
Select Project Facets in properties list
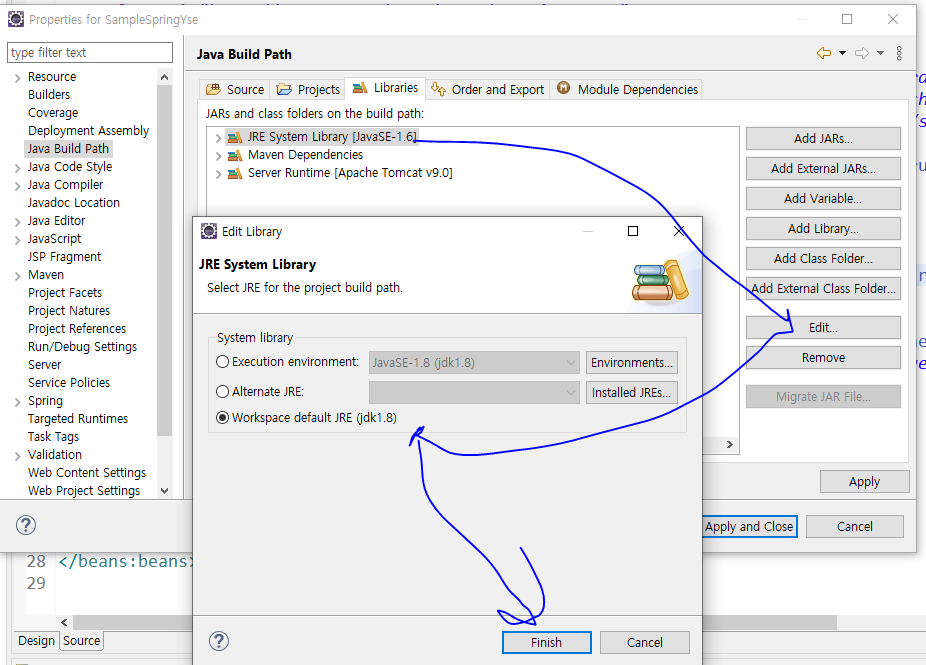(x=65, y=293)
